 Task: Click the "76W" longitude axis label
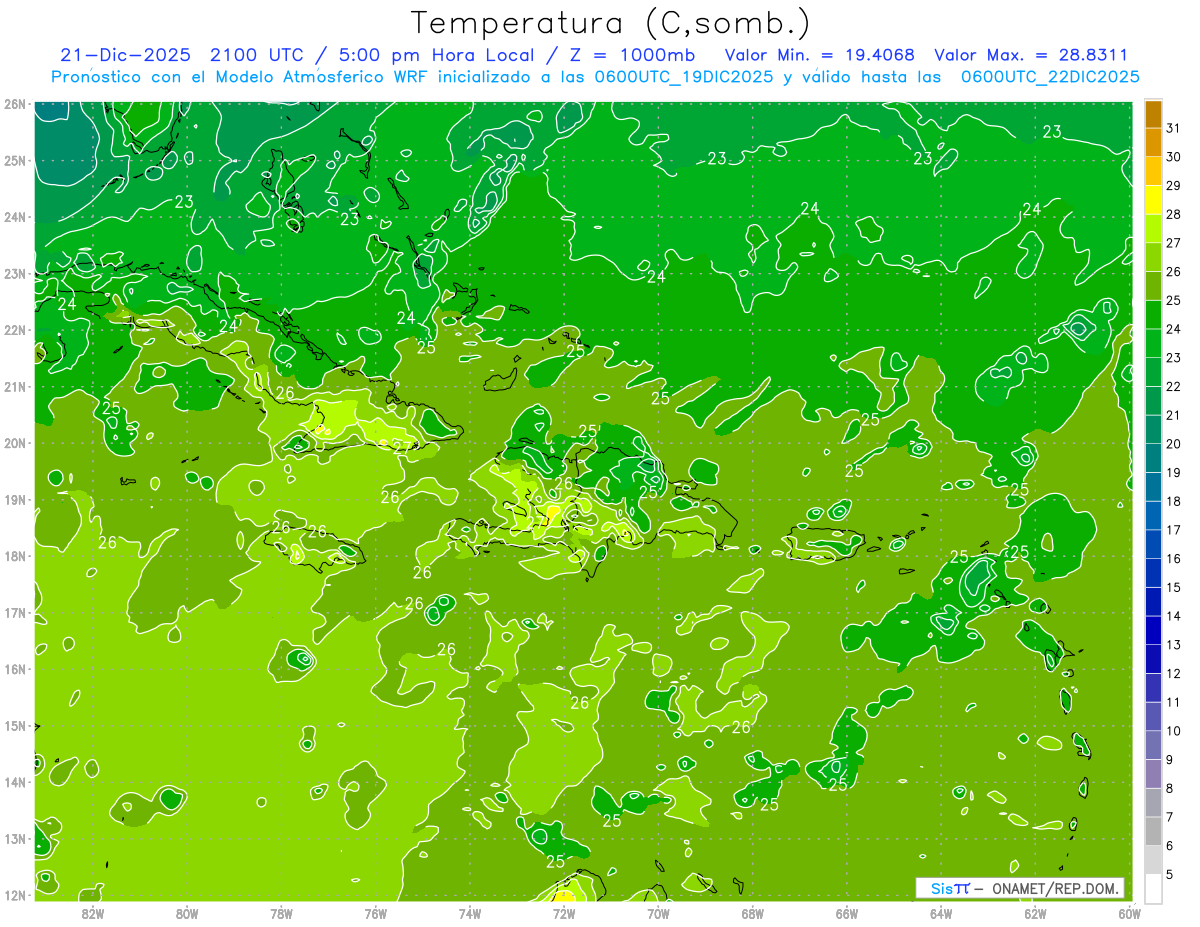click(375, 913)
